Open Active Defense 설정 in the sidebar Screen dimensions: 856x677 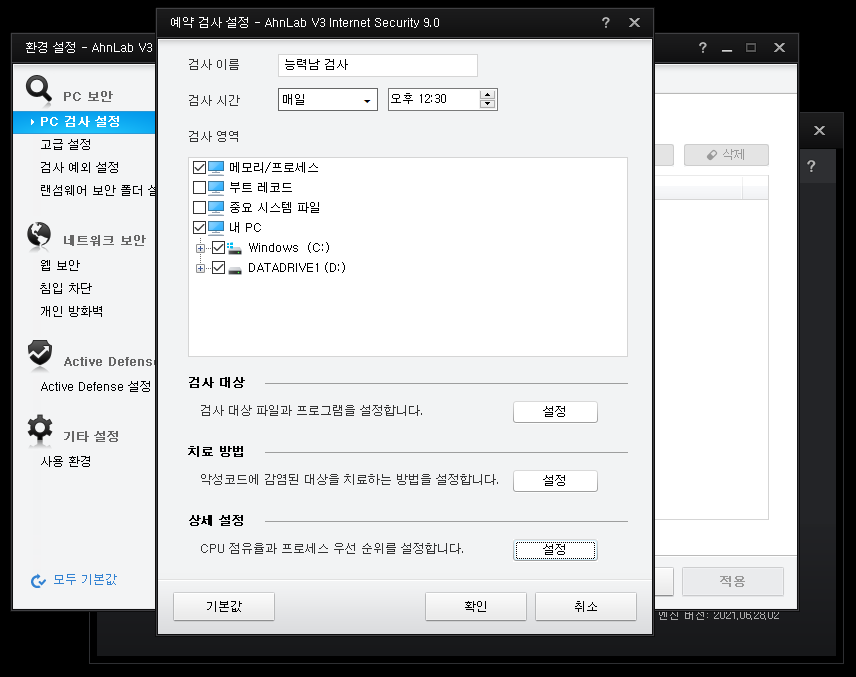[x=96, y=387]
